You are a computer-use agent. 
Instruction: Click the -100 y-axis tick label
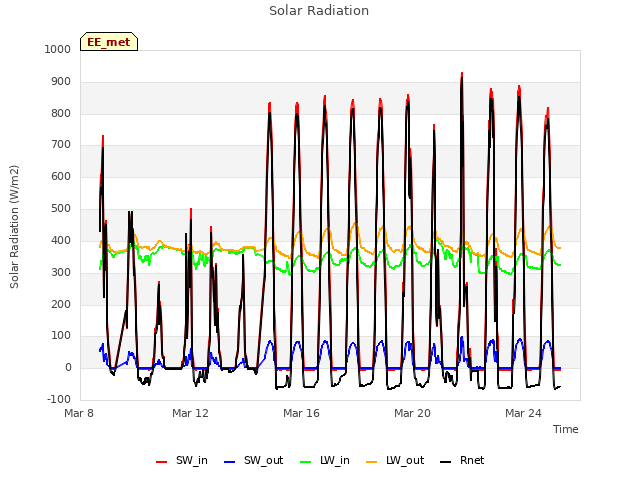point(59,399)
